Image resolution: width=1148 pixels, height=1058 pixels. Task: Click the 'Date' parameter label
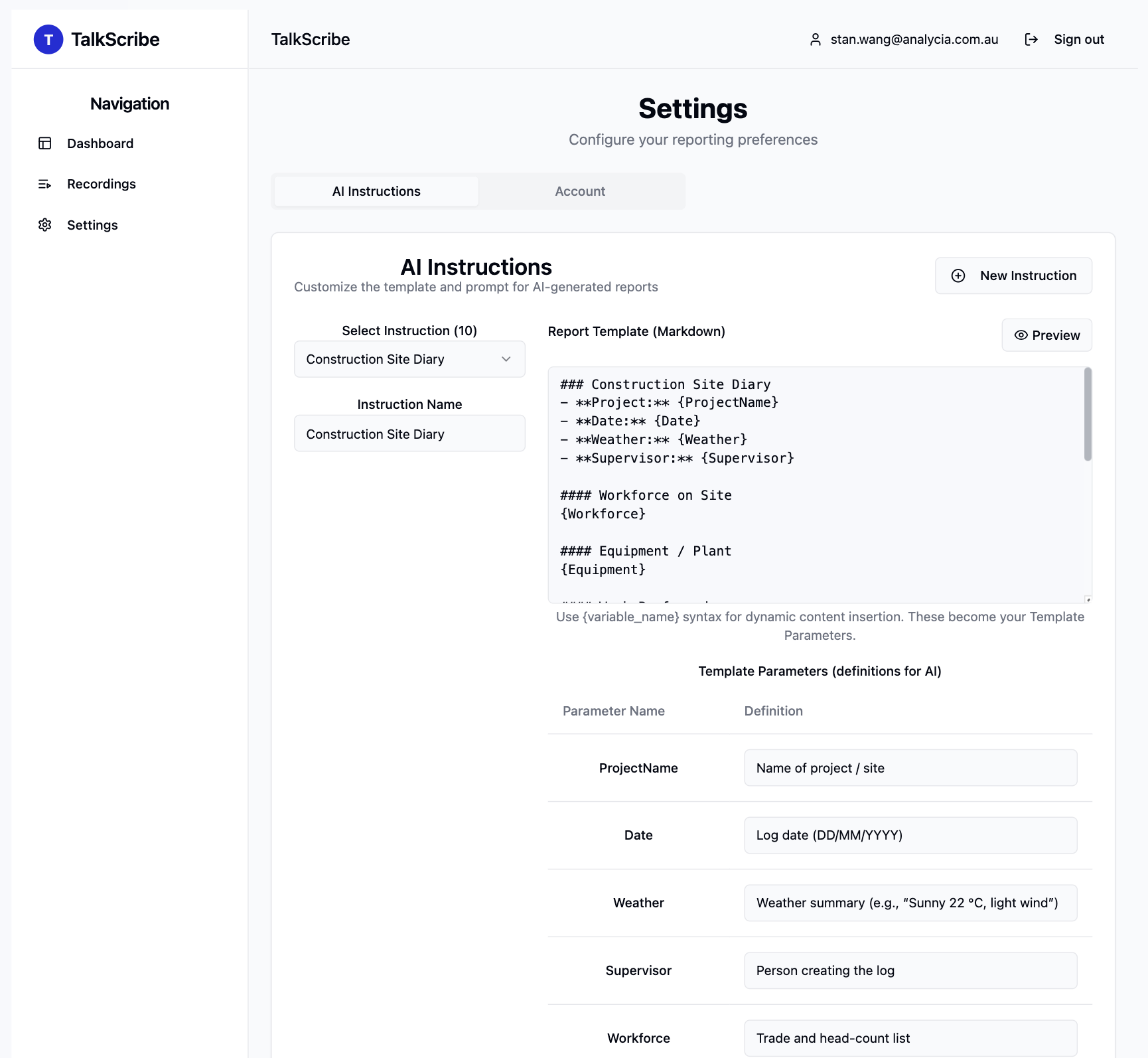point(638,835)
